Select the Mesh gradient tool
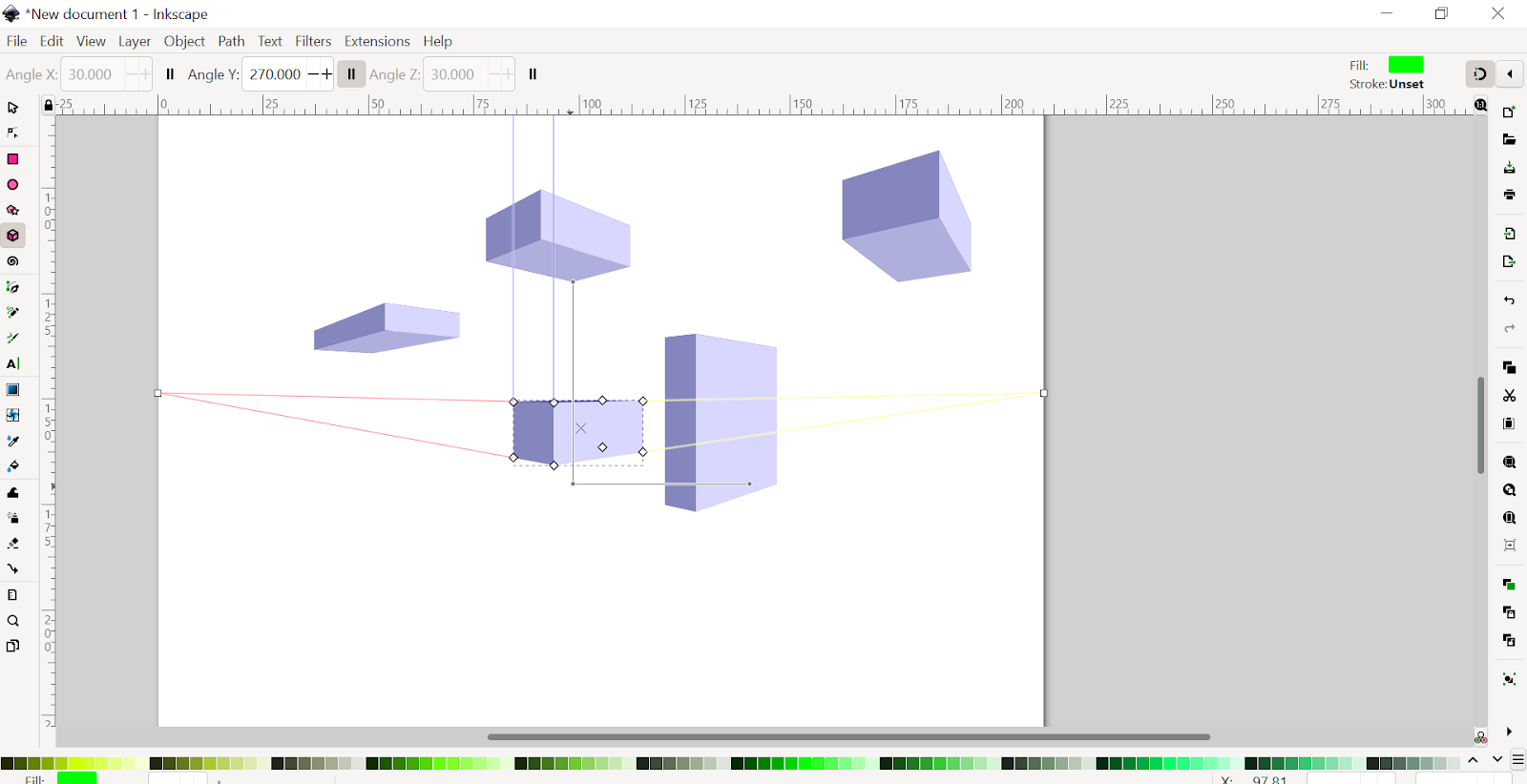 13,416
